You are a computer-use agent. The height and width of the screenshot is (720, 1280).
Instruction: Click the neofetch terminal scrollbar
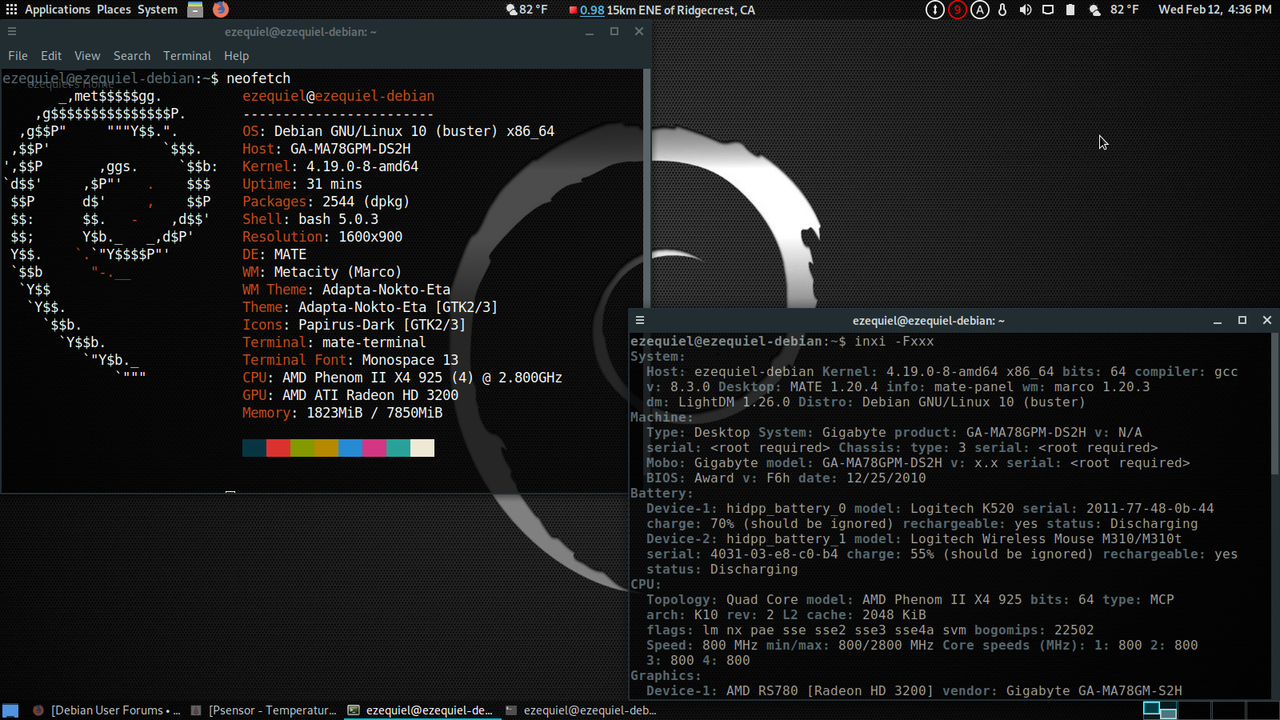click(x=646, y=280)
